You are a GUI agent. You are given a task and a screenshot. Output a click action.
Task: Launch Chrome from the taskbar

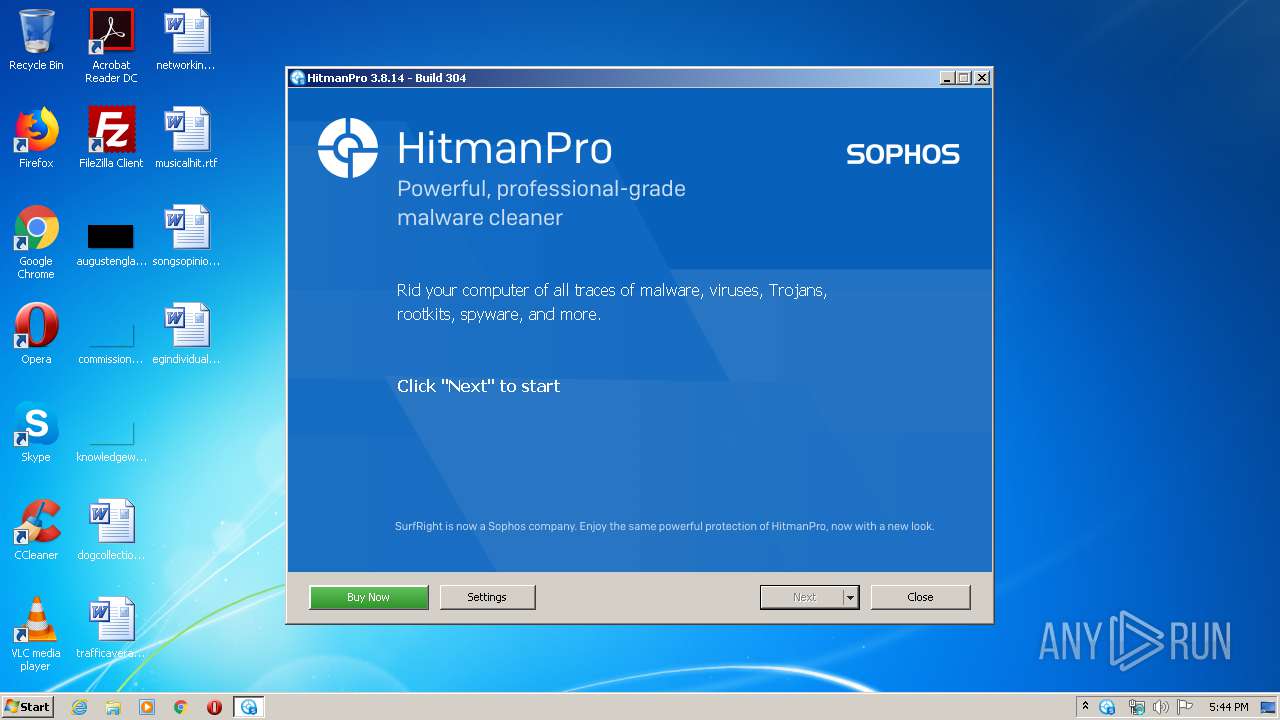pos(181,707)
